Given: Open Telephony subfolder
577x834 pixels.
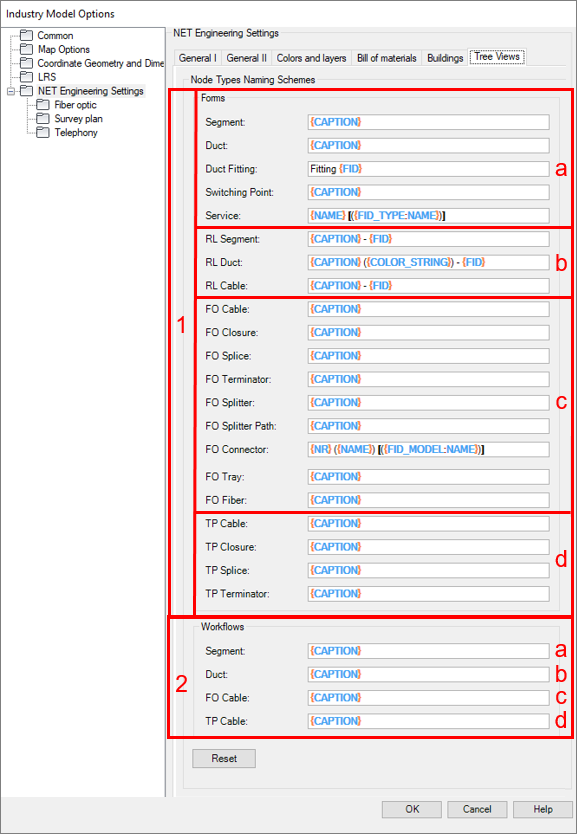Looking at the screenshot, I should pos(76,132).
